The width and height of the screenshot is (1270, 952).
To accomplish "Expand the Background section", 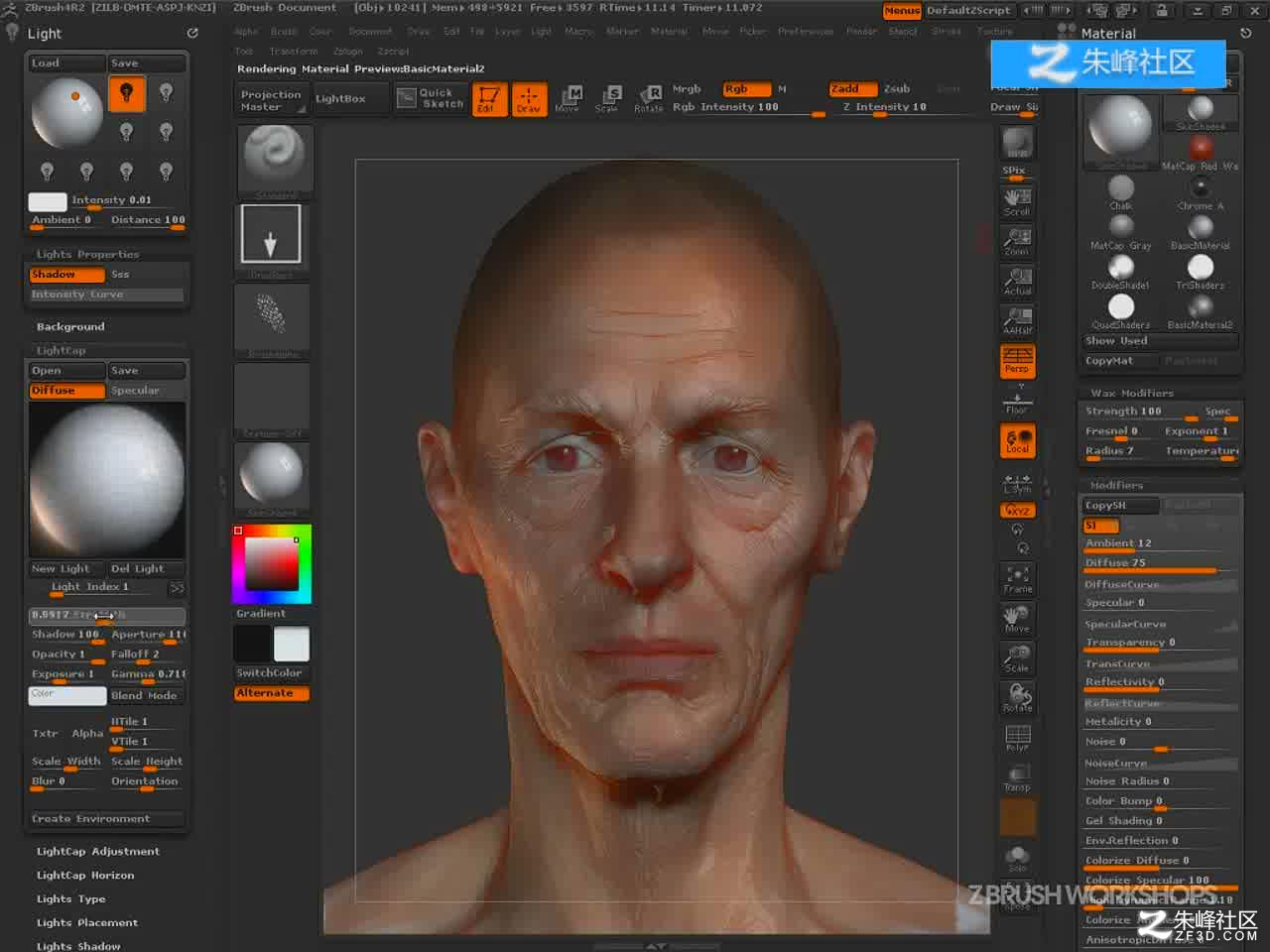I will pos(69,326).
